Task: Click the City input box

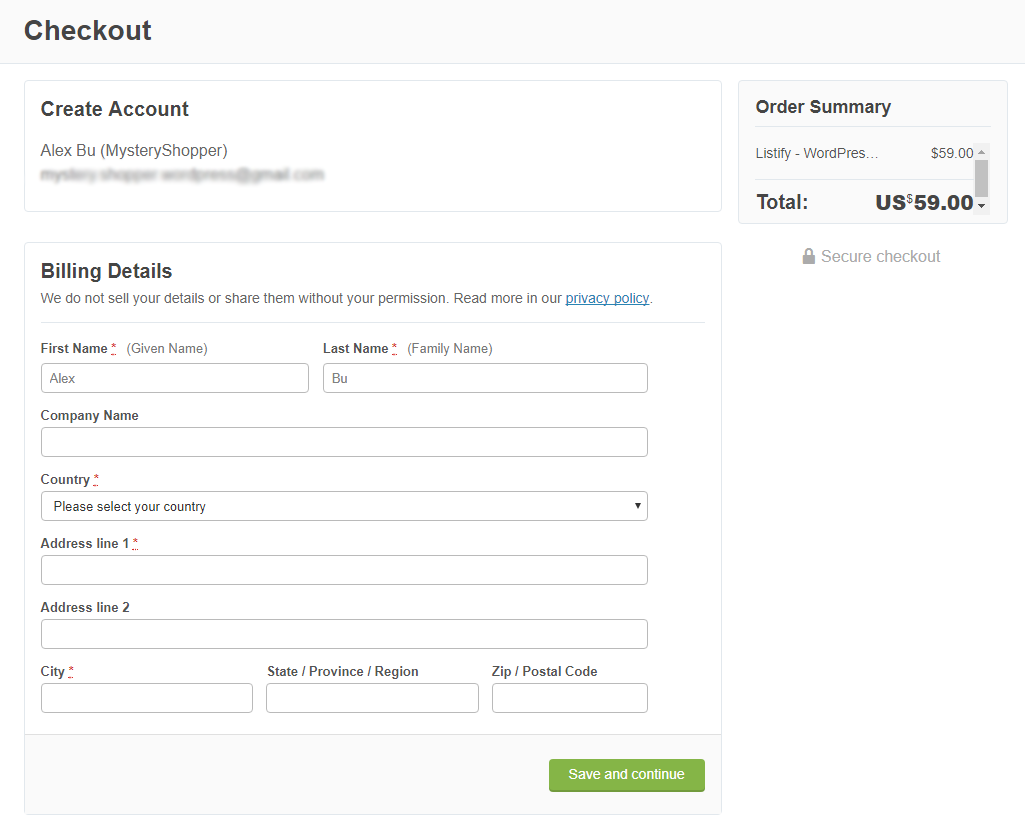Action: pyautogui.click(x=147, y=698)
